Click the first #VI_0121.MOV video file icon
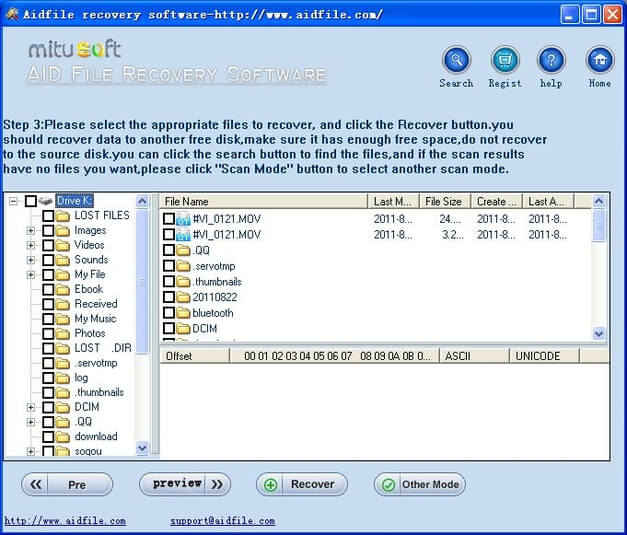Viewport: 627px width, 535px height. pos(184,219)
